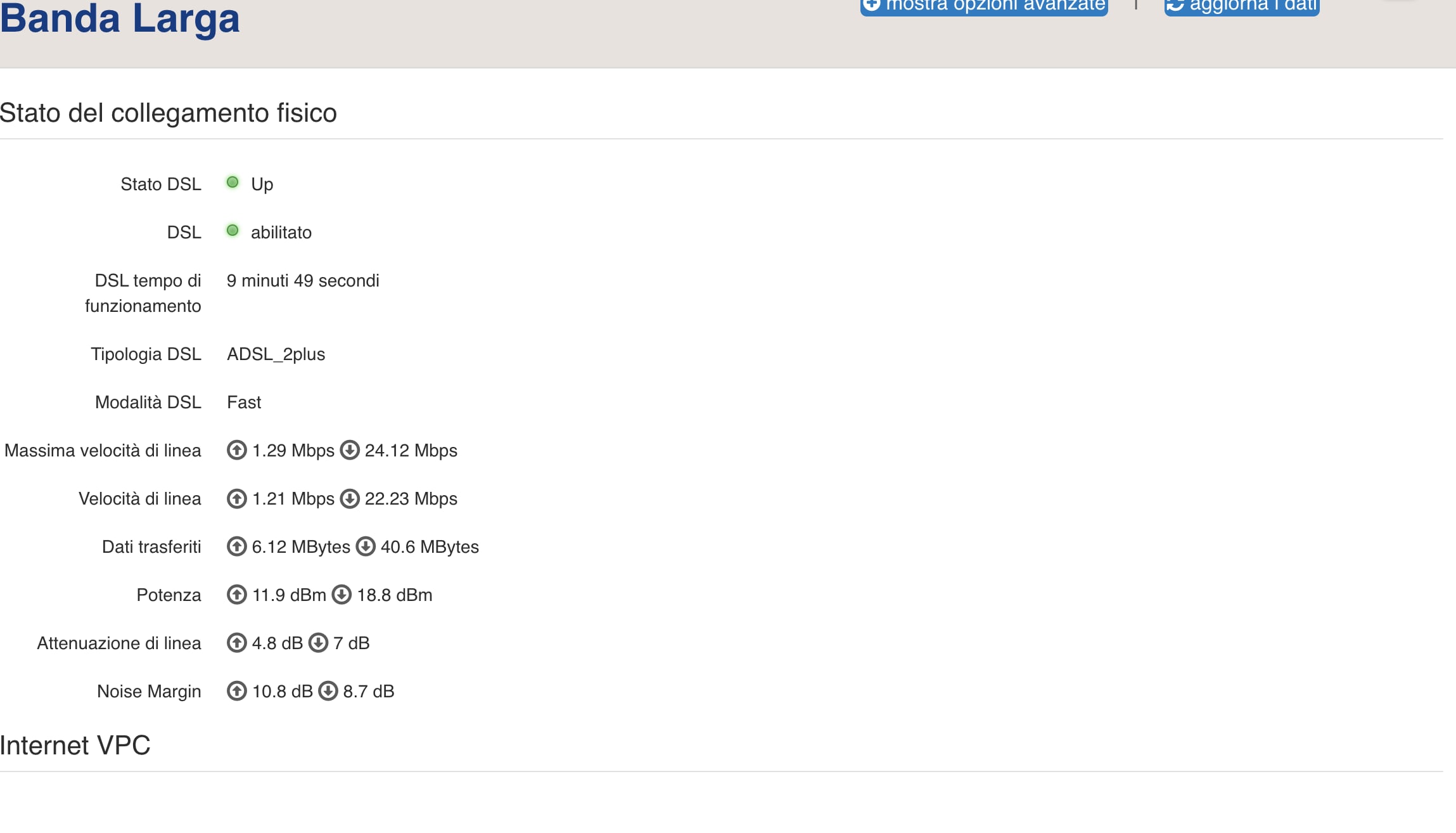Select the Internet VPC section heading
This screenshot has height=833, width=1456.
pyautogui.click(x=75, y=746)
